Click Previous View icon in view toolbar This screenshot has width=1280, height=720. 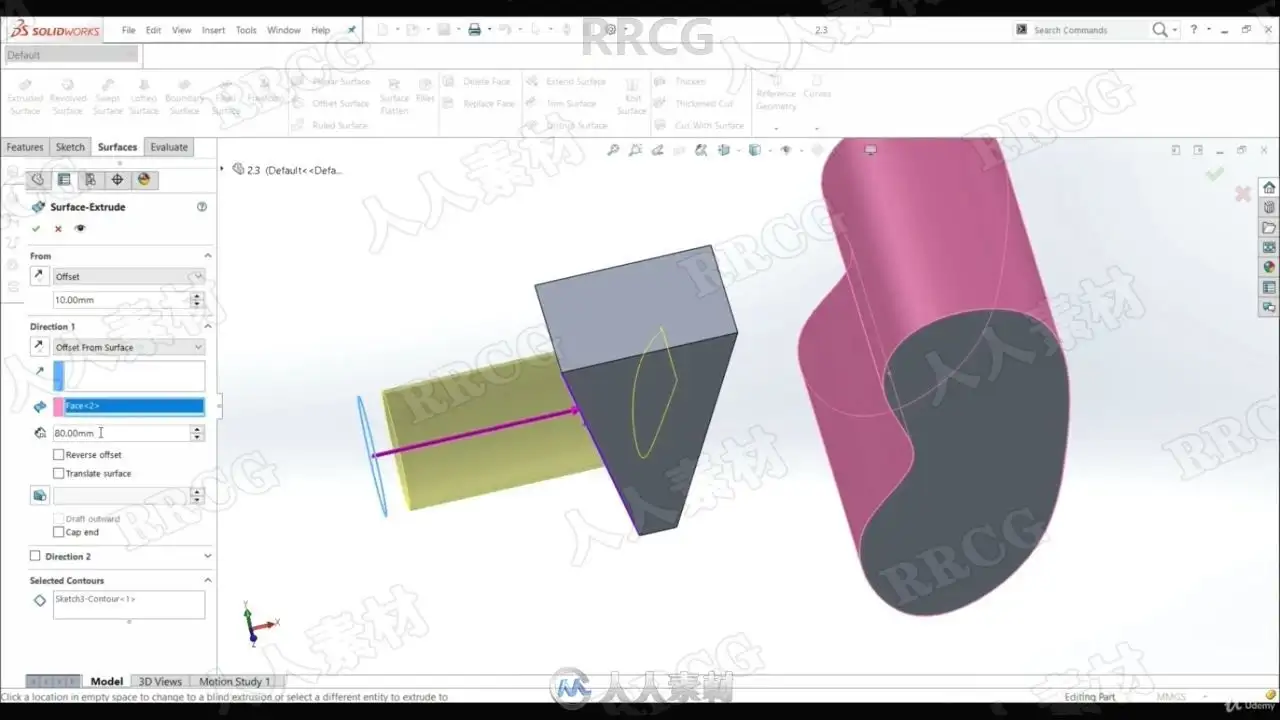(x=657, y=150)
